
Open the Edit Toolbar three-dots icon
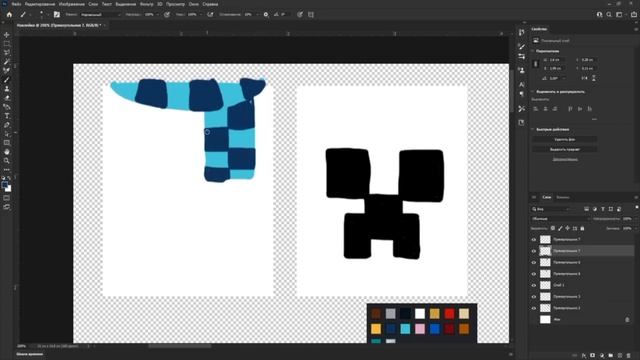pos(7,169)
